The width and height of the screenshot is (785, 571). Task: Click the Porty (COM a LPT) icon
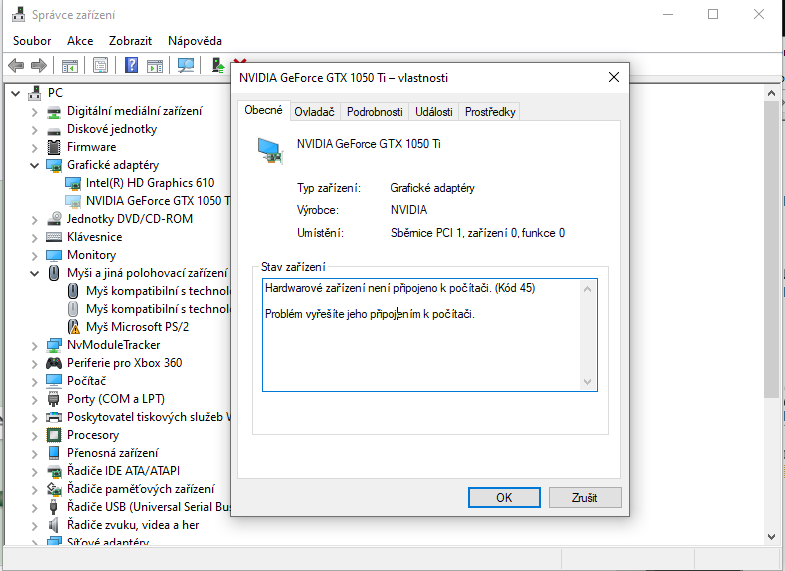pyautogui.click(x=54, y=399)
